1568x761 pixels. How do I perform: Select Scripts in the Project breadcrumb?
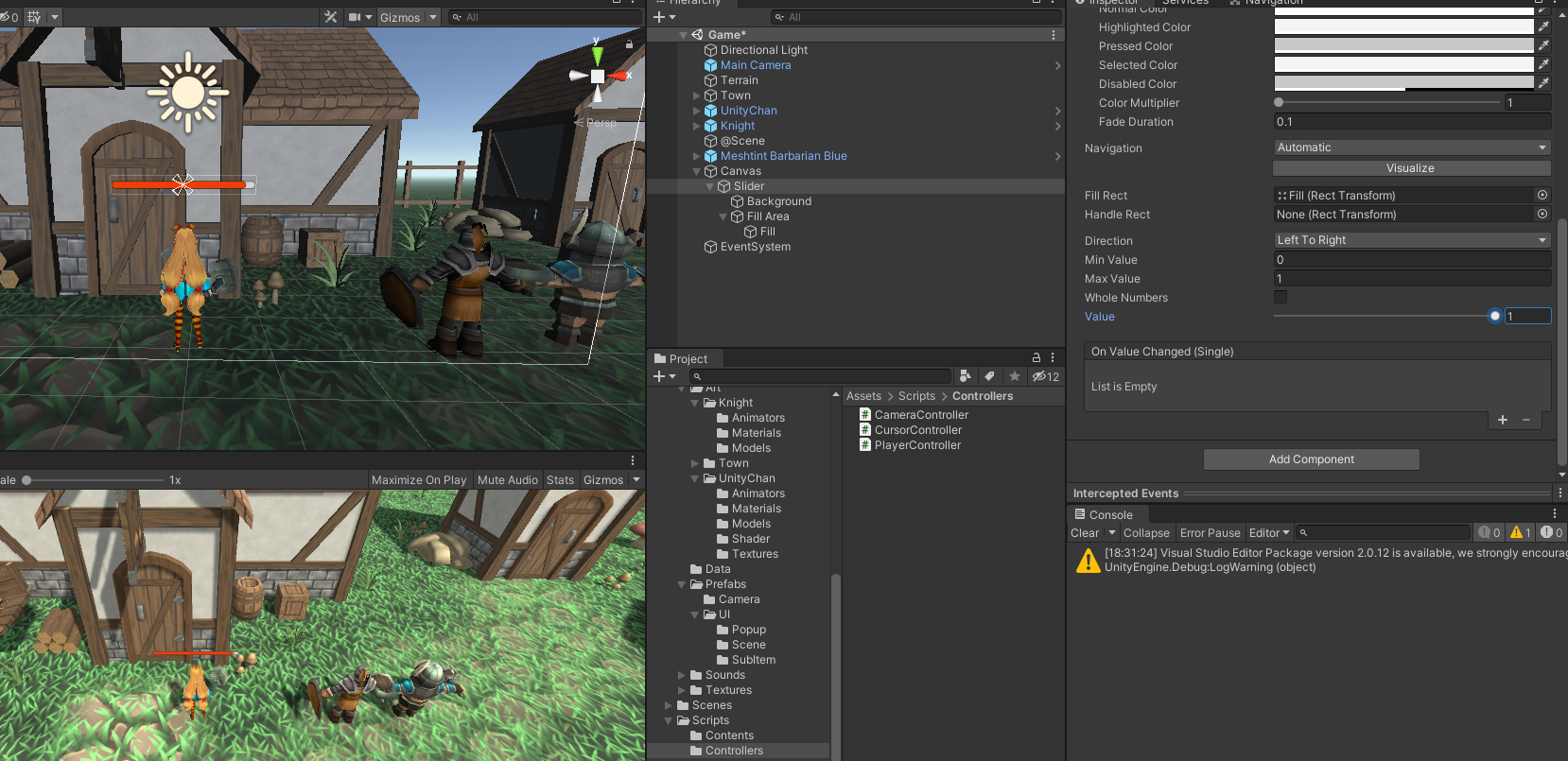pos(916,396)
